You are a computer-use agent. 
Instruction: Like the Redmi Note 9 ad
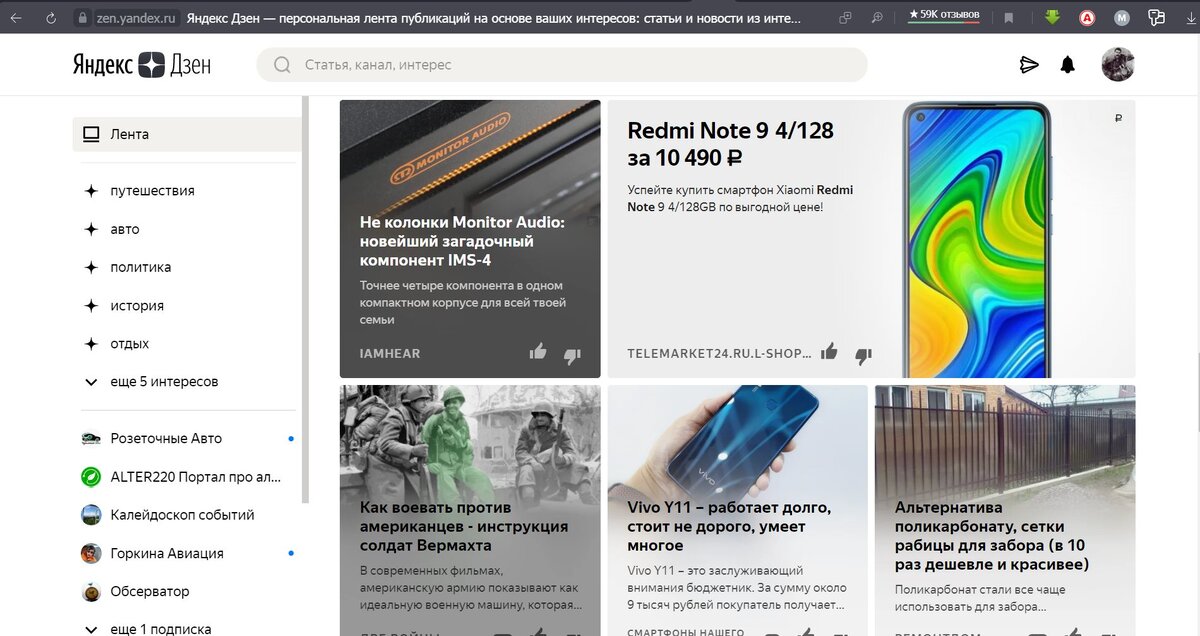pyautogui.click(x=829, y=352)
